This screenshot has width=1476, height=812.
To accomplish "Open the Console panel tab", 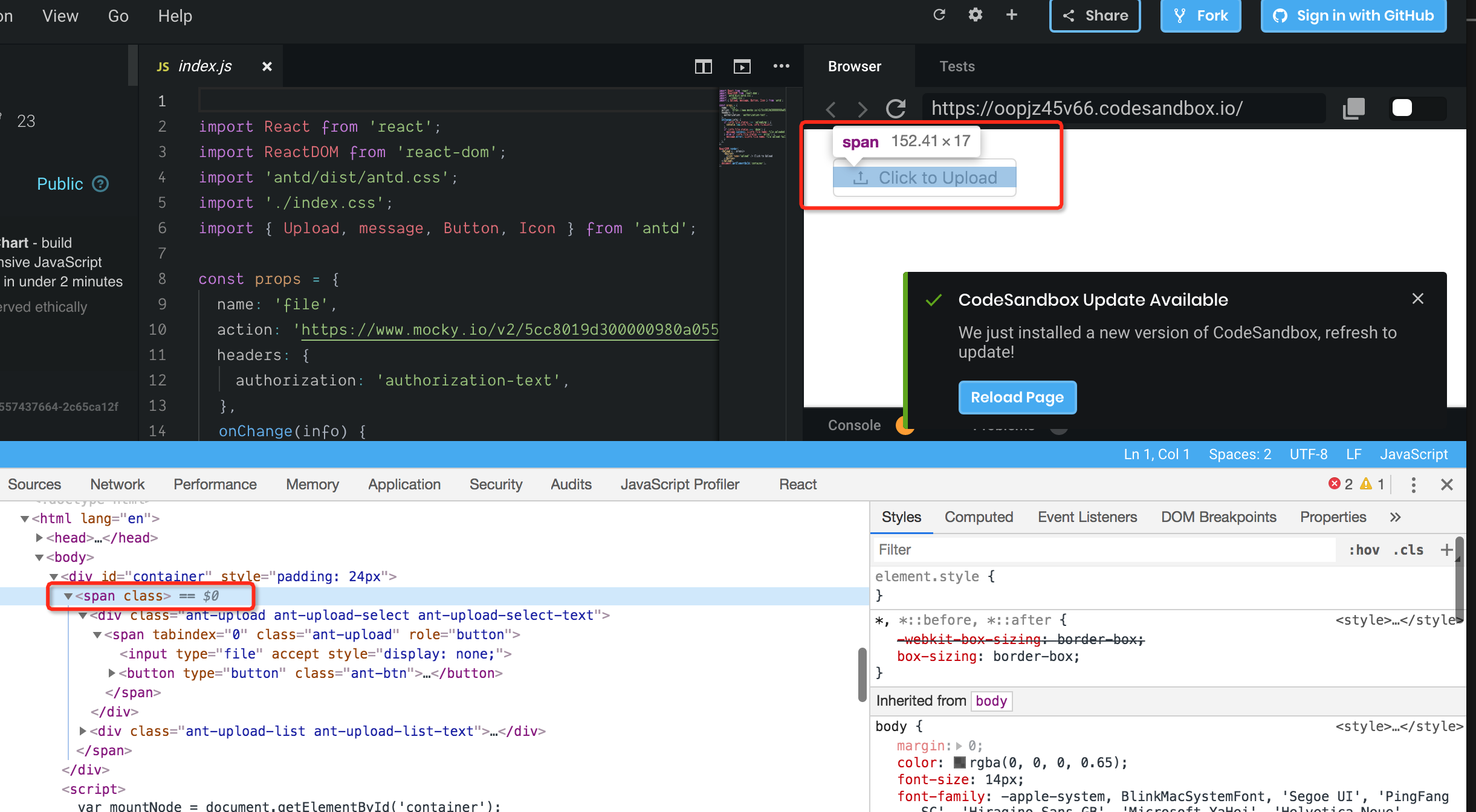I will [x=854, y=425].
